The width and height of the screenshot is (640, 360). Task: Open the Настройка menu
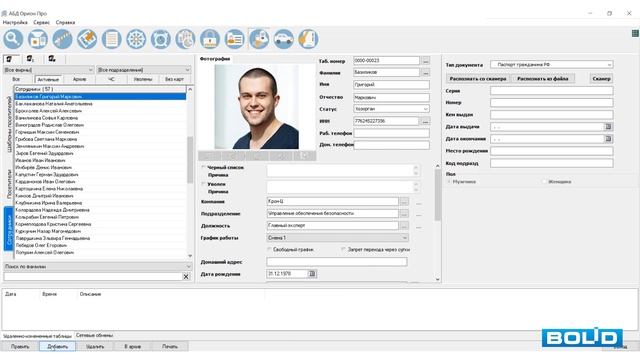(15, 22)
